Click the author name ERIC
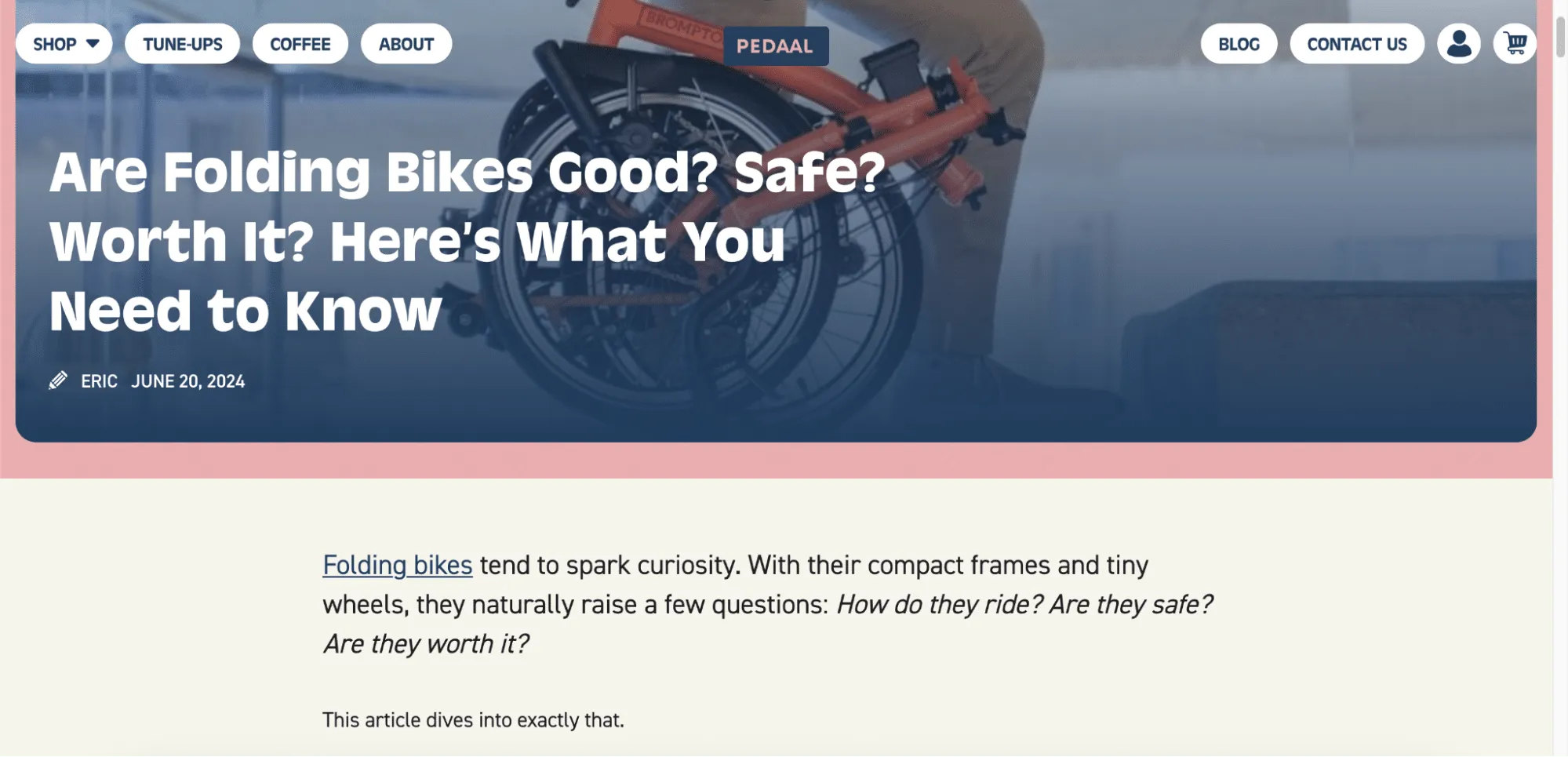Screen dimensions: 1568x757 100,381
